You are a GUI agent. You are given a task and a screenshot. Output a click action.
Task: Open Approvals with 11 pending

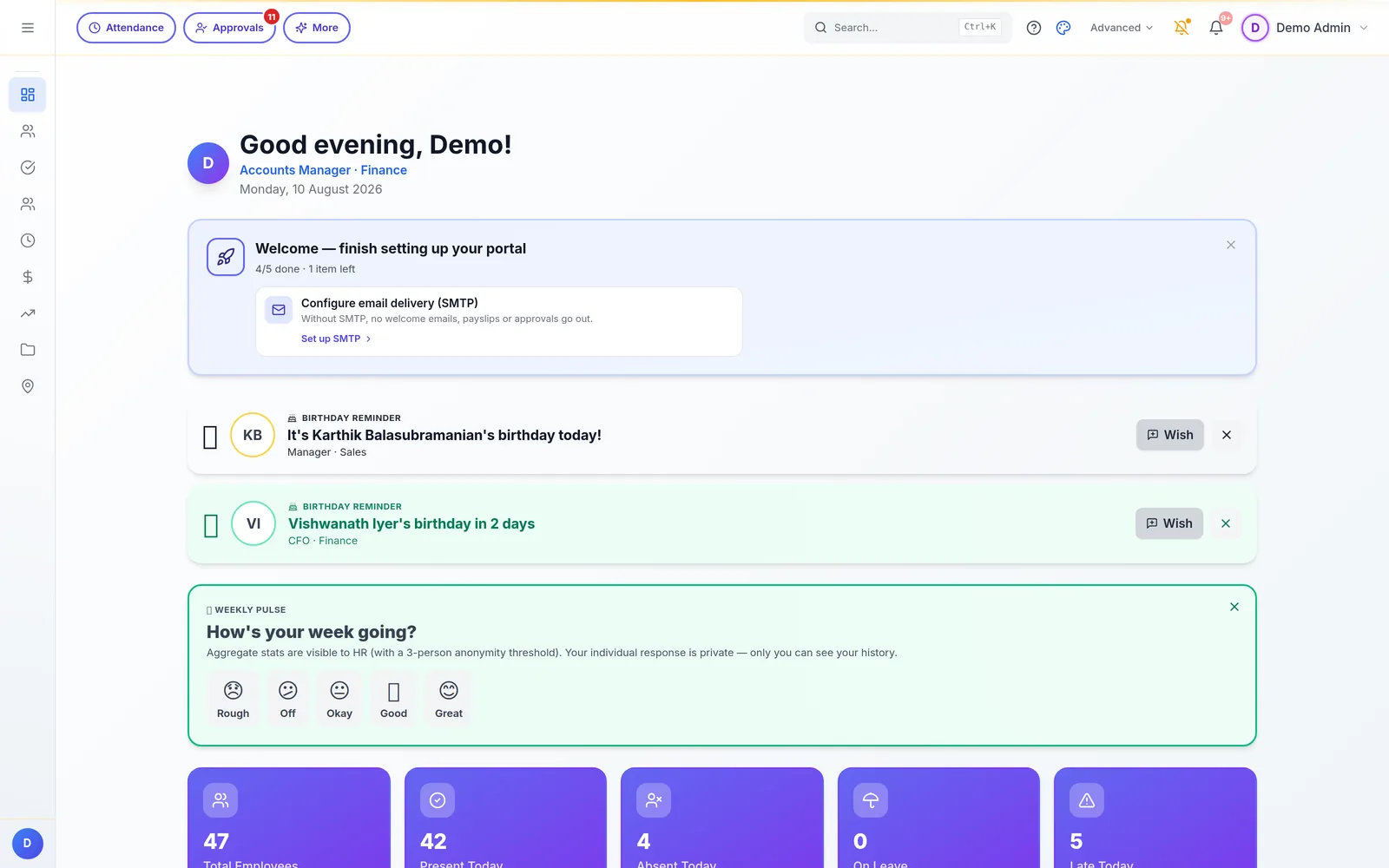229,28
